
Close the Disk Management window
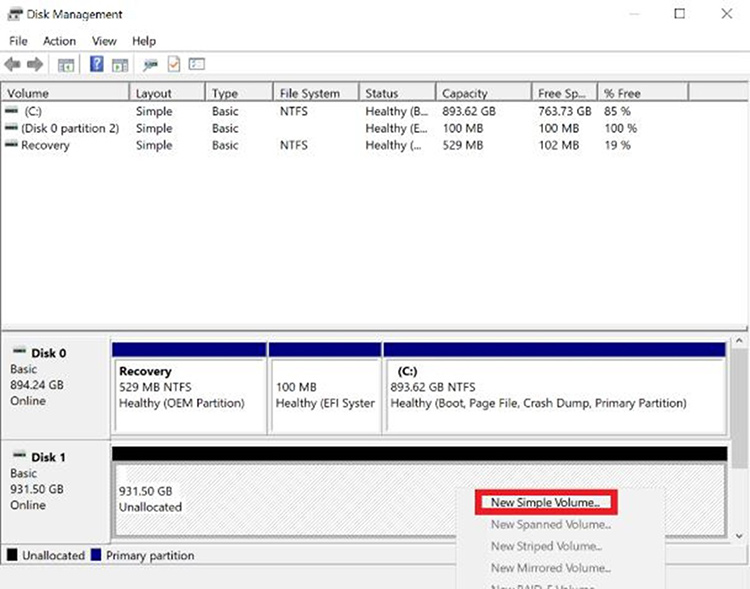(x=727, y=13)
